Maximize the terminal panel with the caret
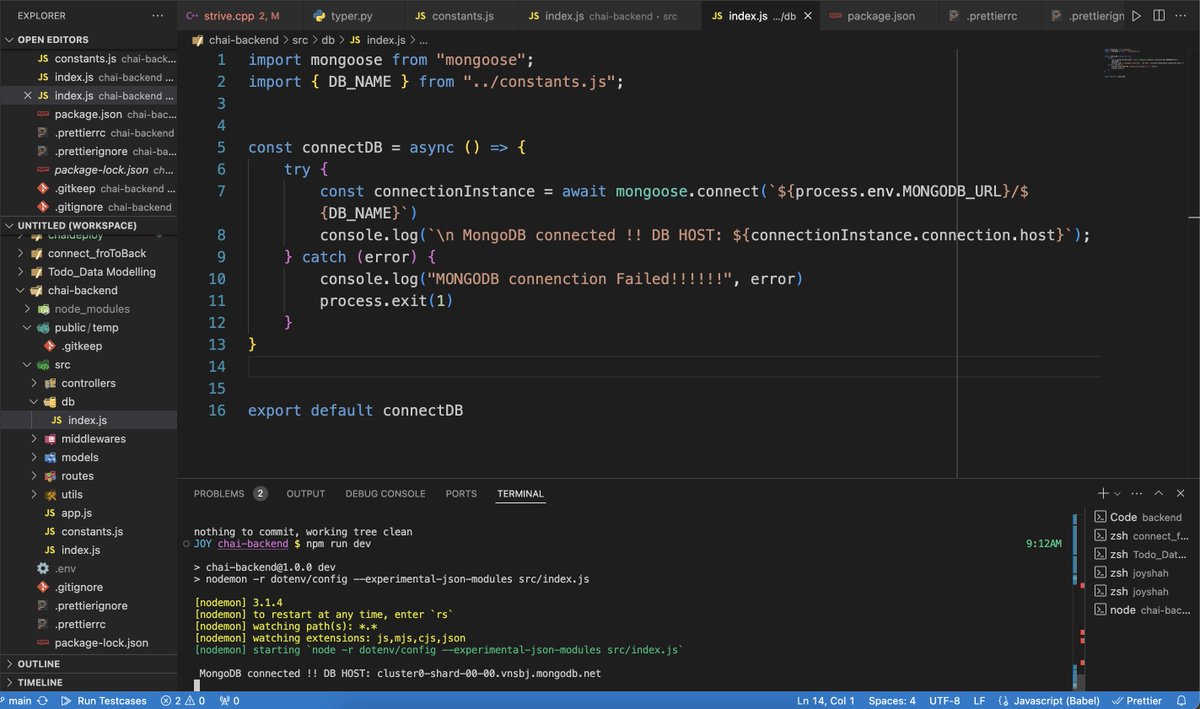Screen dimensions: 1200x709 coord(1159,493)
